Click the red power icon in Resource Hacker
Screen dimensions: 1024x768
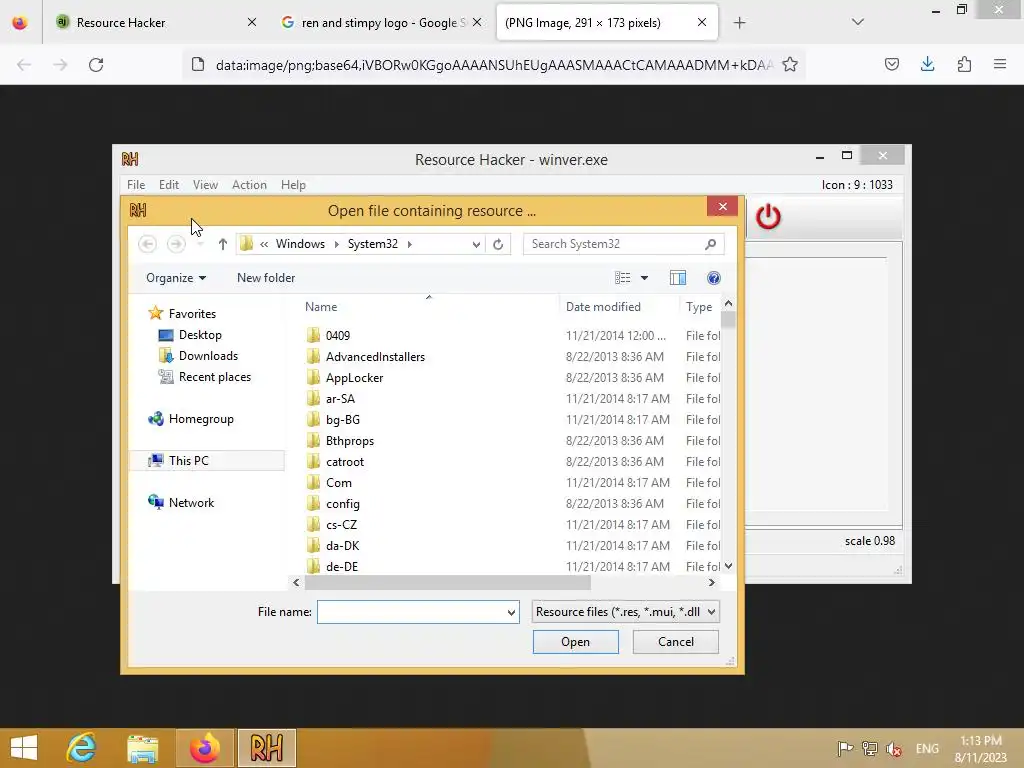click(x=768, y=217)
